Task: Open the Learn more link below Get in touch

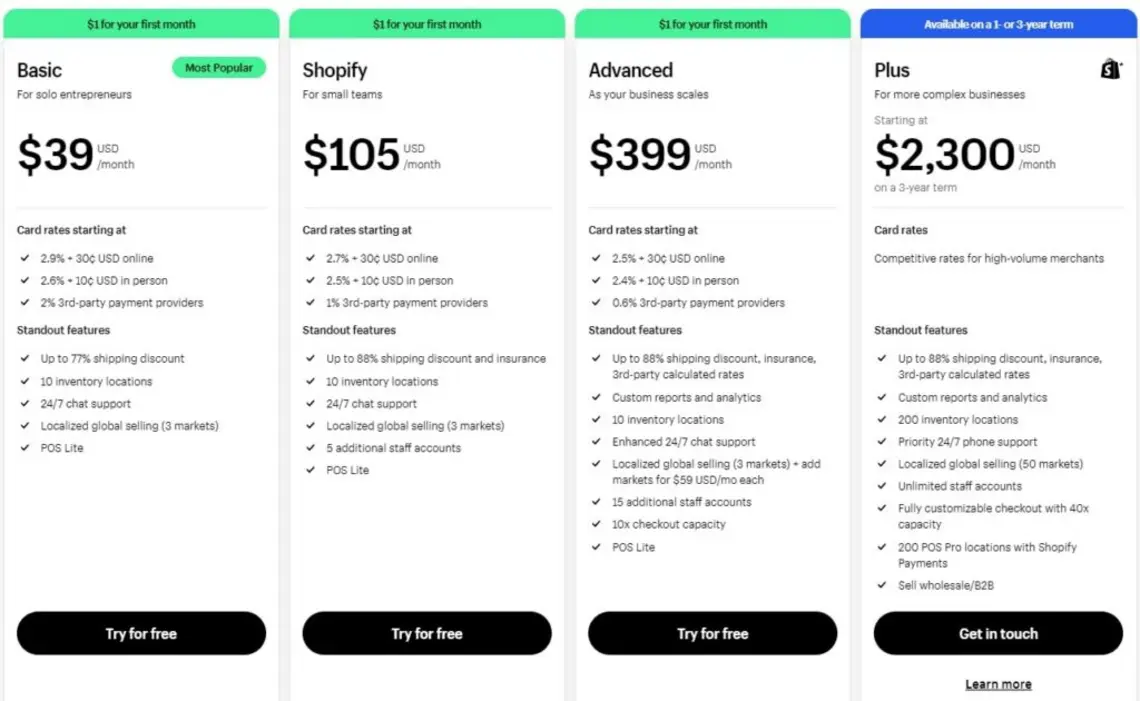Action: click(x=998, y=684)
